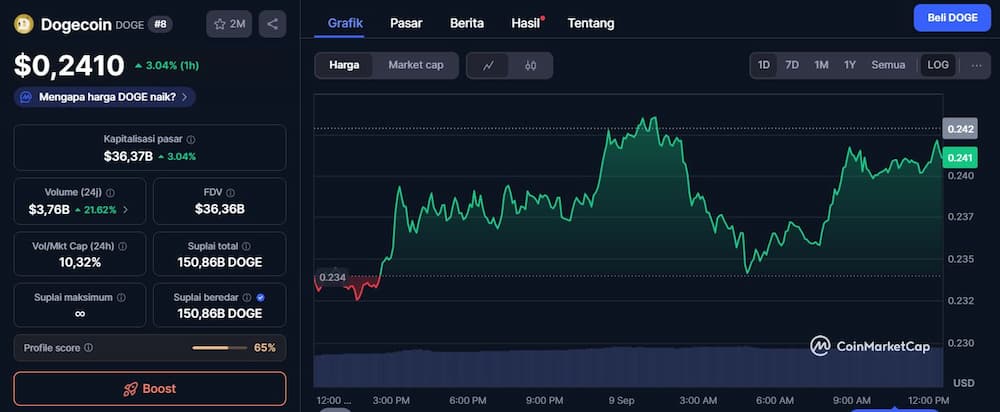Click the $36,36B FDV value
This screenshot has width=1000, height=412.
[x=219, y=209]
